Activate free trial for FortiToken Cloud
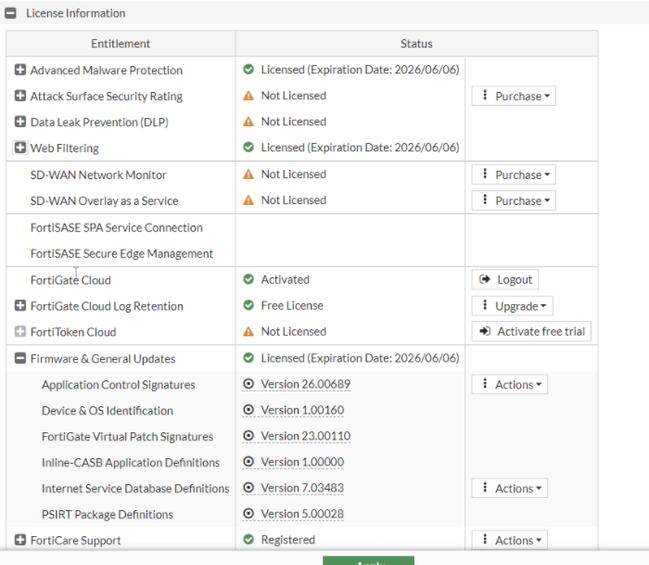This screenshot has width=649, height=565. pyautogui.click(x=531, y=332)
